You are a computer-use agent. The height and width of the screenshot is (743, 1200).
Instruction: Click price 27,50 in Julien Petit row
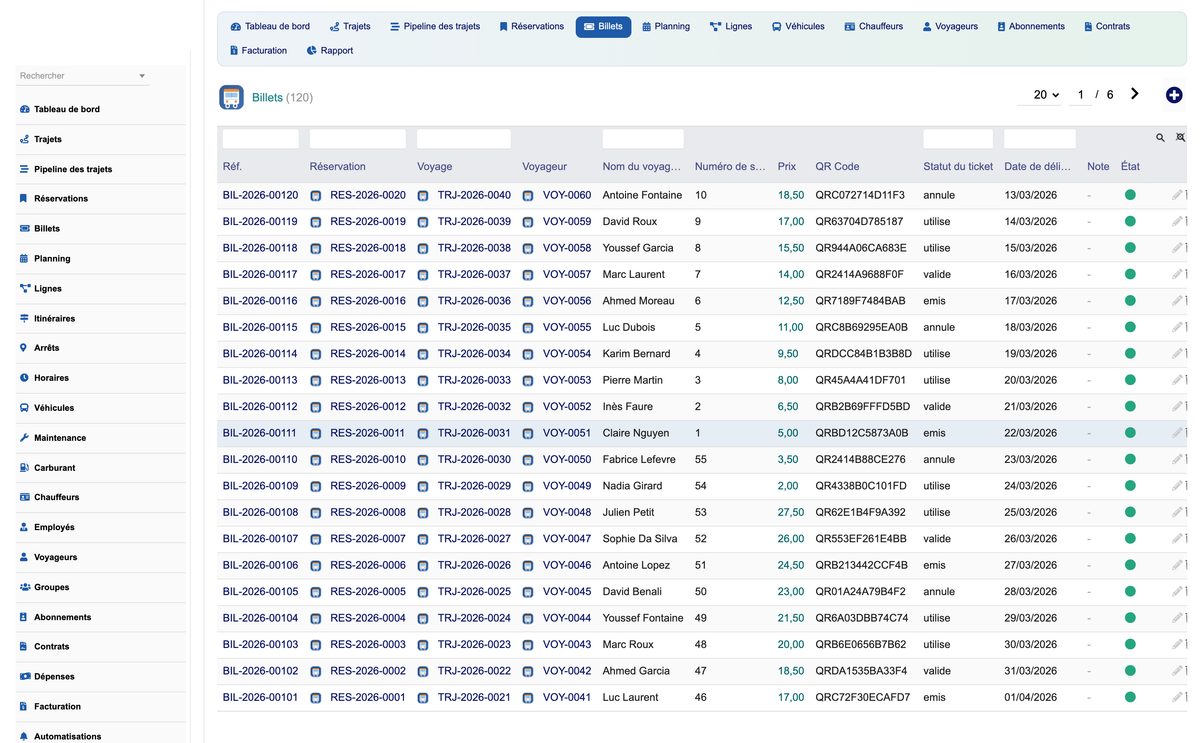click(791, 513)
